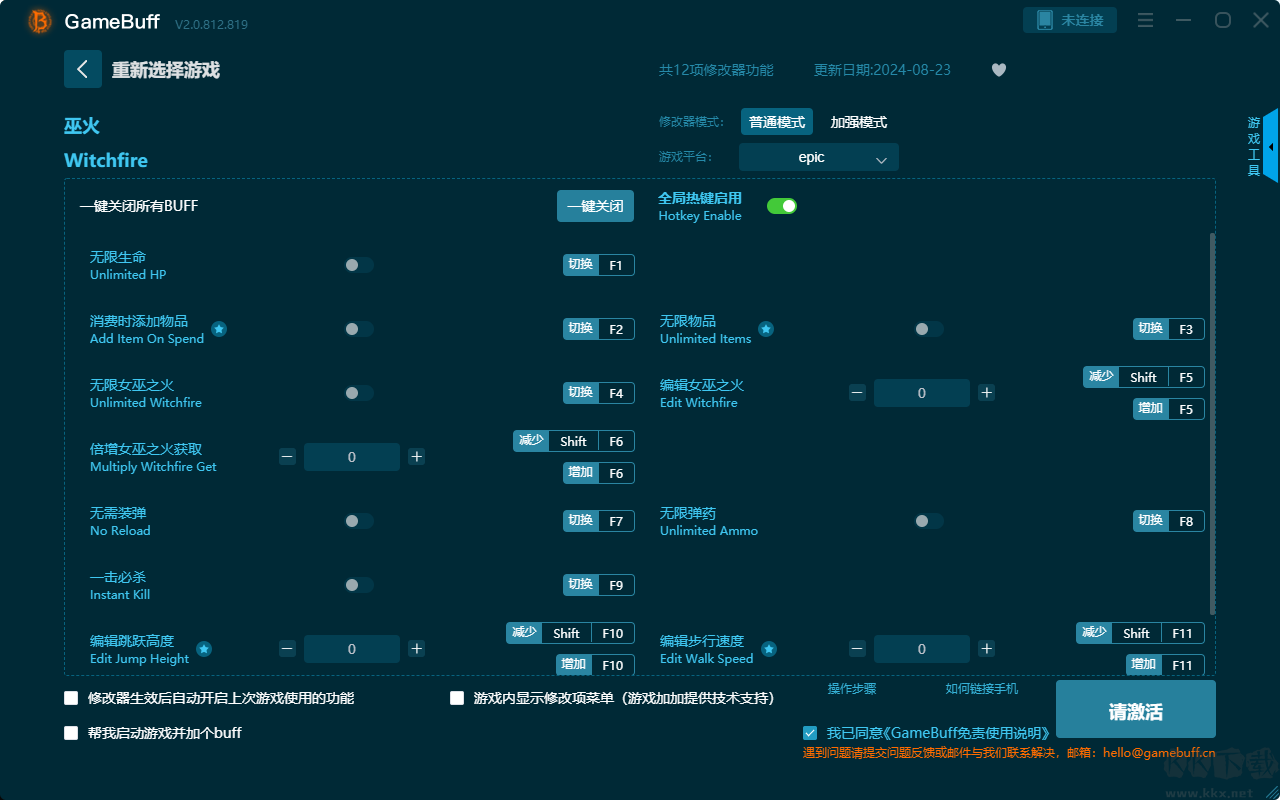Select the 加强模式 enhanced mode tab

859,122
